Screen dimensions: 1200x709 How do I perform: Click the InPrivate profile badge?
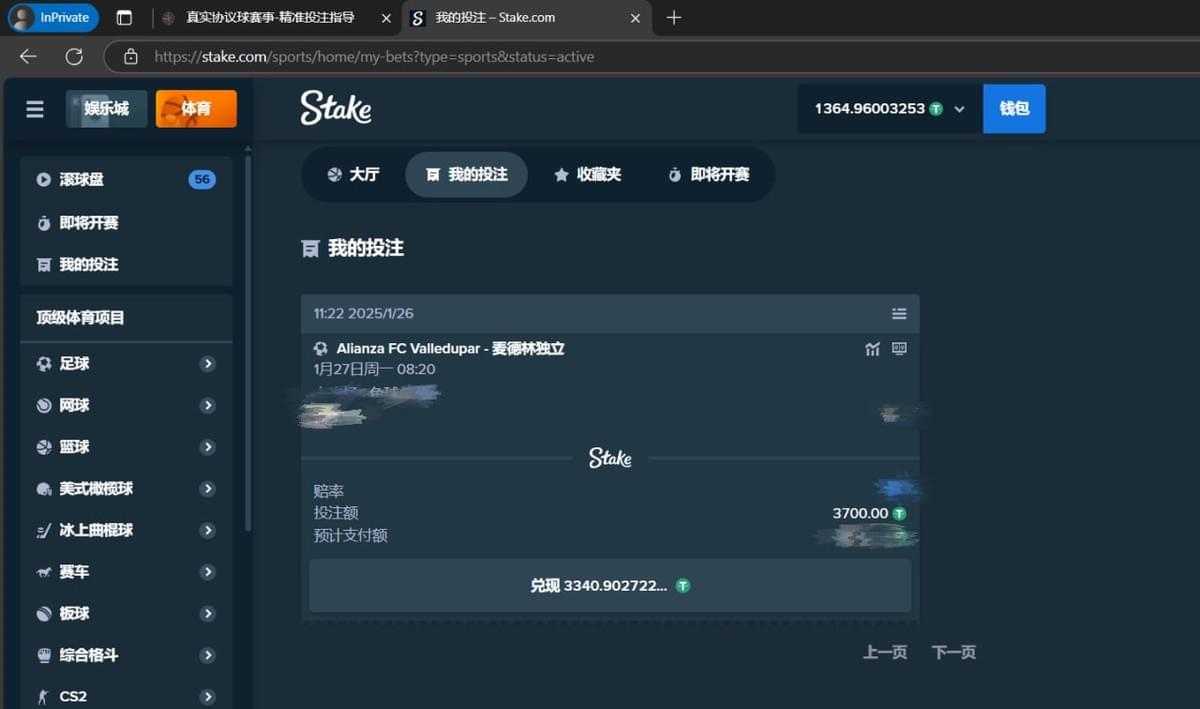(53, 17)
